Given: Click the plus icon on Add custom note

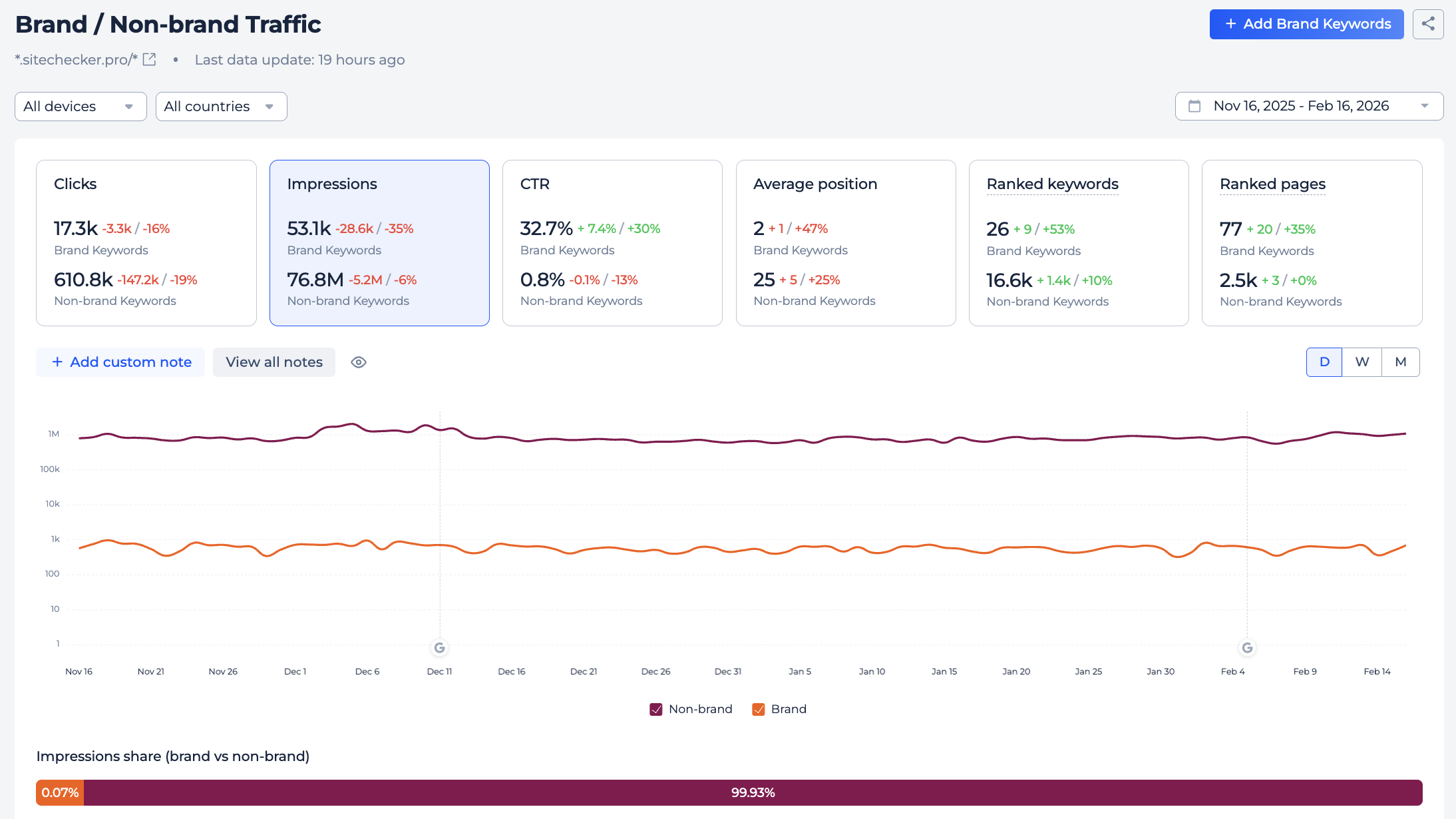Looking at the screenshot, I should pos(57,362).
